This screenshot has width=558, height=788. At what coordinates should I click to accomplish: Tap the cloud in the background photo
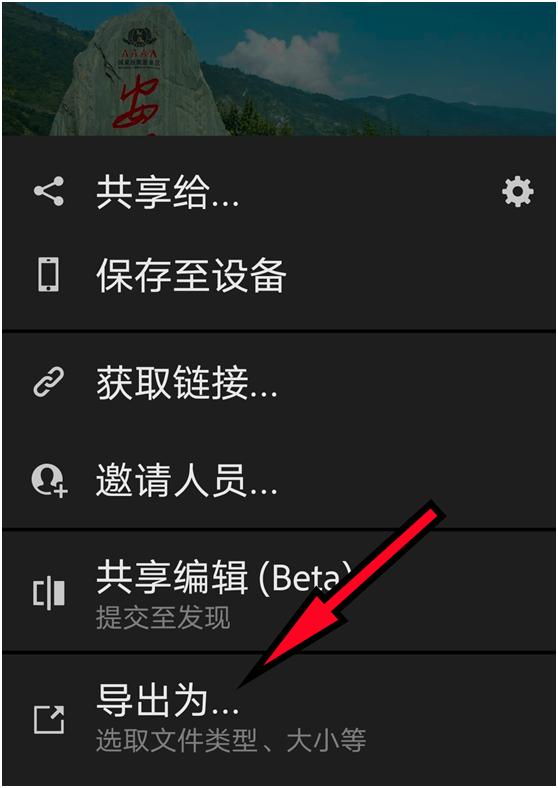click(x=284, y=58)
